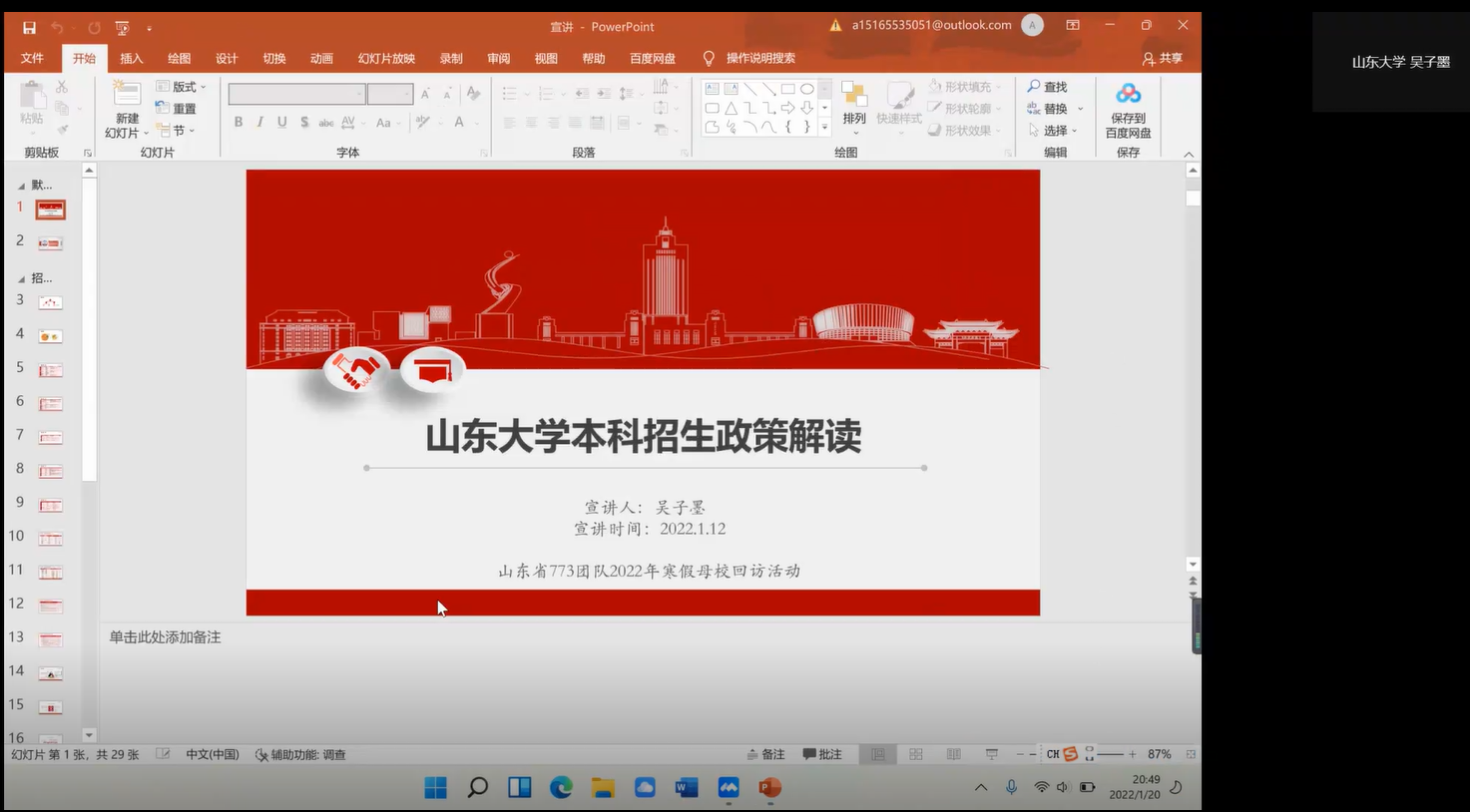The width and height of the screenshot is (1470, 812).
Task: Open the Layout (版式) dropdown
Action: pos(181,87)
